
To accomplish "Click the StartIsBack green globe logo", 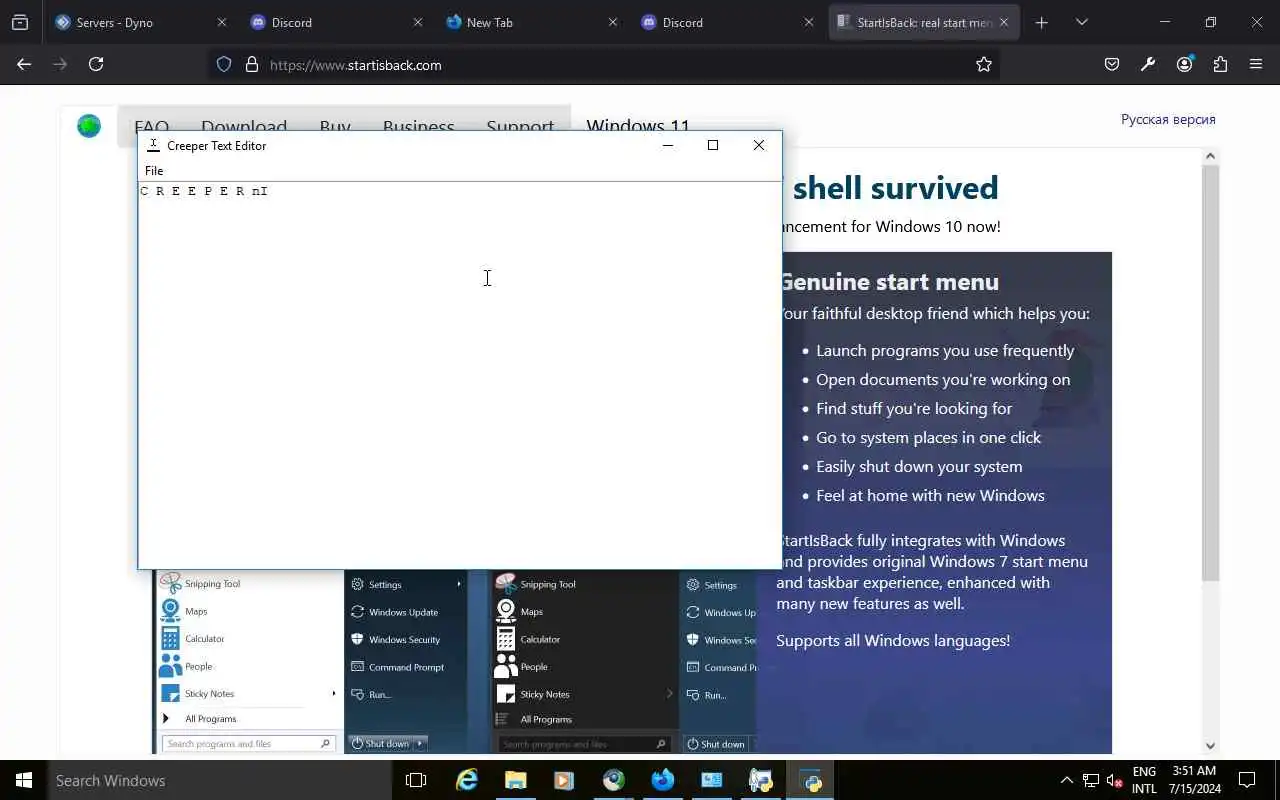I will (x=89, y=126).
